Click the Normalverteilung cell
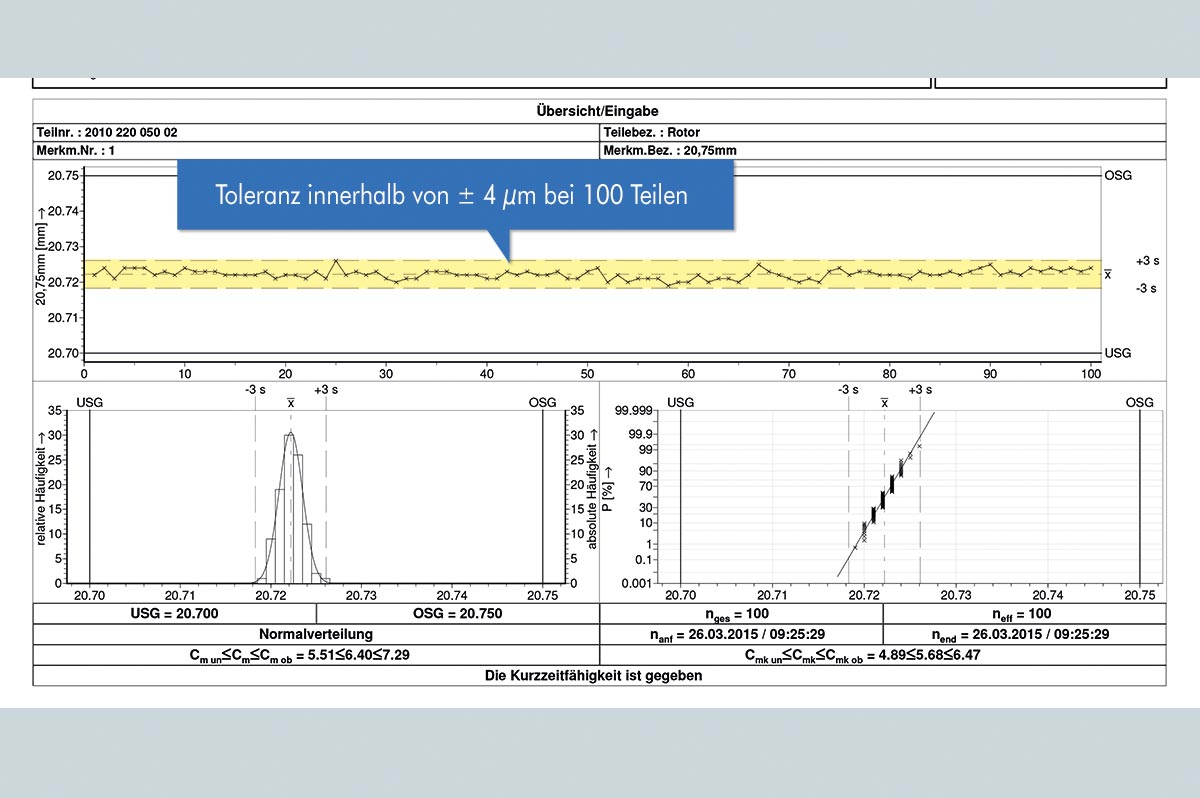This screenshot has height=798, width=1200. point(315,634)
